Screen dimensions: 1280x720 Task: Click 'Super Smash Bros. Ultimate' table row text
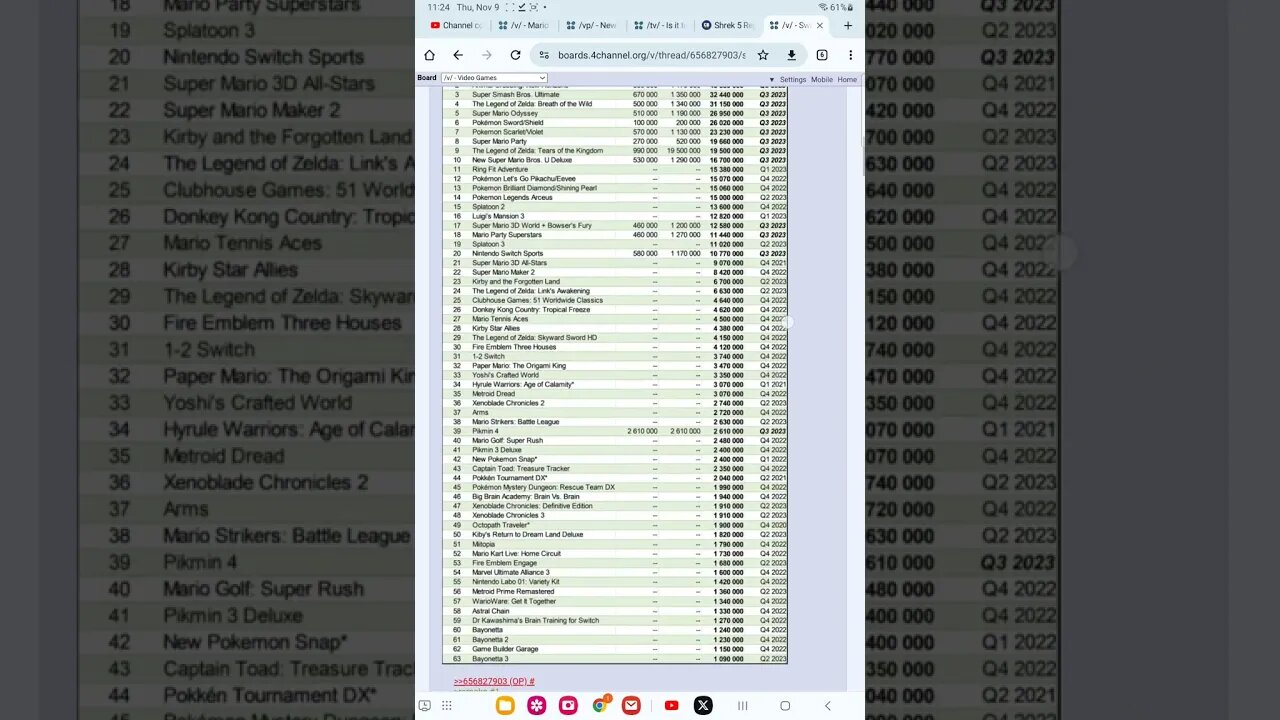point(516,95)
